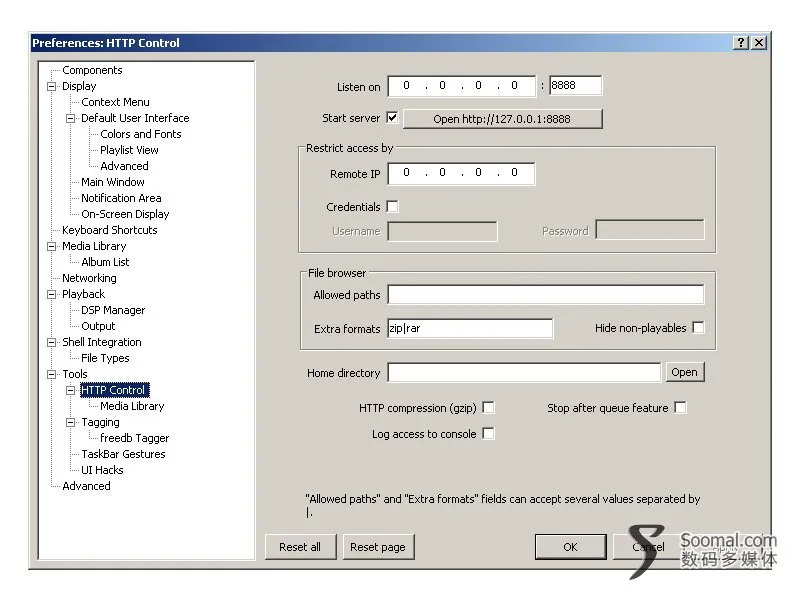Click the title bar help question mark
Image resolution: width=800 pixels, height=600 pixels.
tap(741, 43)
